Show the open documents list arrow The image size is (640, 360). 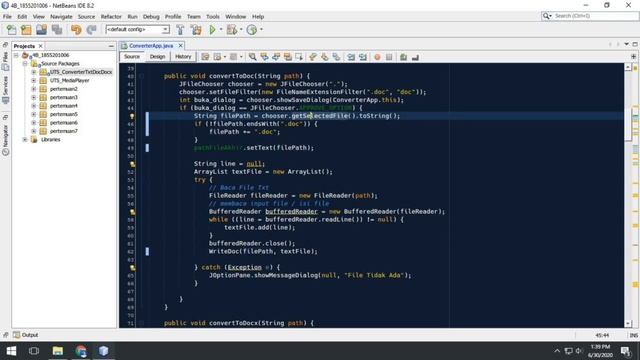(x=627, y=44)
